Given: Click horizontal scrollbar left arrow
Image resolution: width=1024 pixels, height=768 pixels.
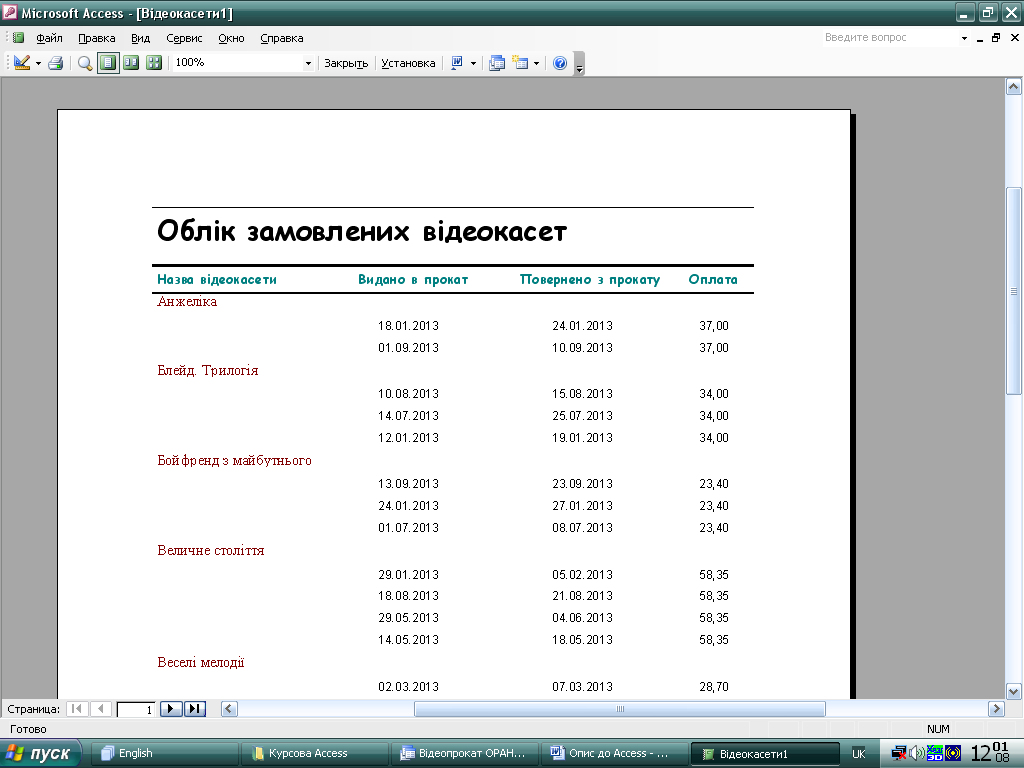Looking at the screenshot, I should [229, 709].
